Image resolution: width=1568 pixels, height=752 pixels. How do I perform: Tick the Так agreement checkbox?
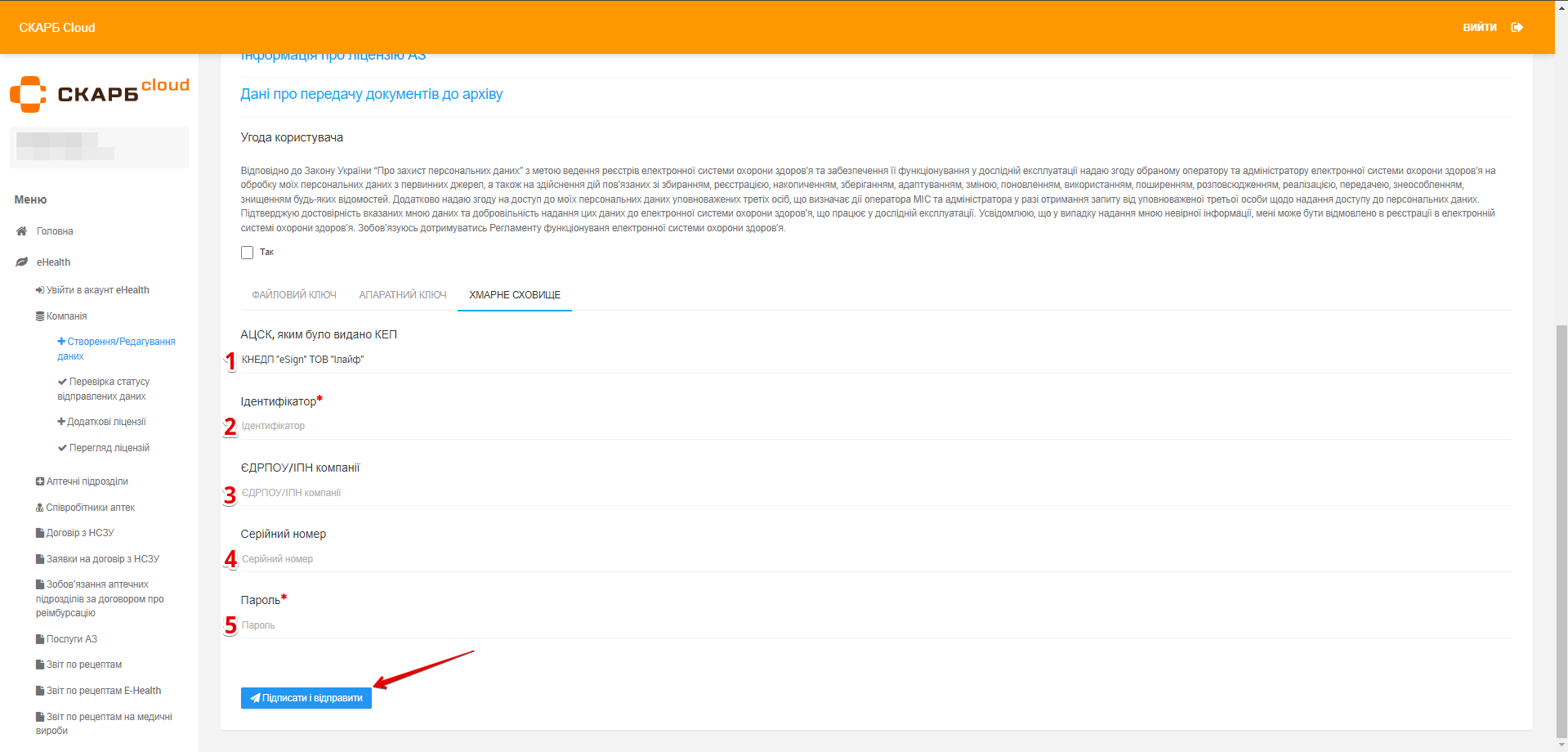tap(247, 253)
